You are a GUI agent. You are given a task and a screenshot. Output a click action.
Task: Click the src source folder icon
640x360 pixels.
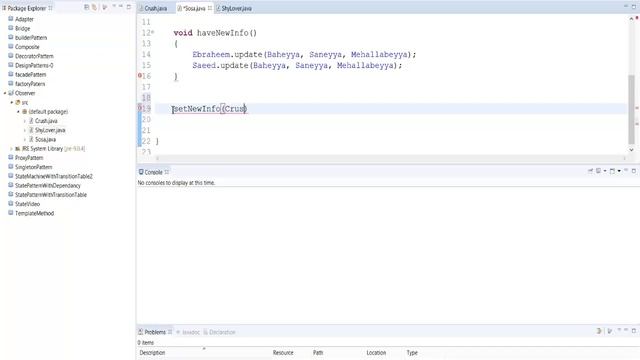pyautogui.click(x=18, y=102)
